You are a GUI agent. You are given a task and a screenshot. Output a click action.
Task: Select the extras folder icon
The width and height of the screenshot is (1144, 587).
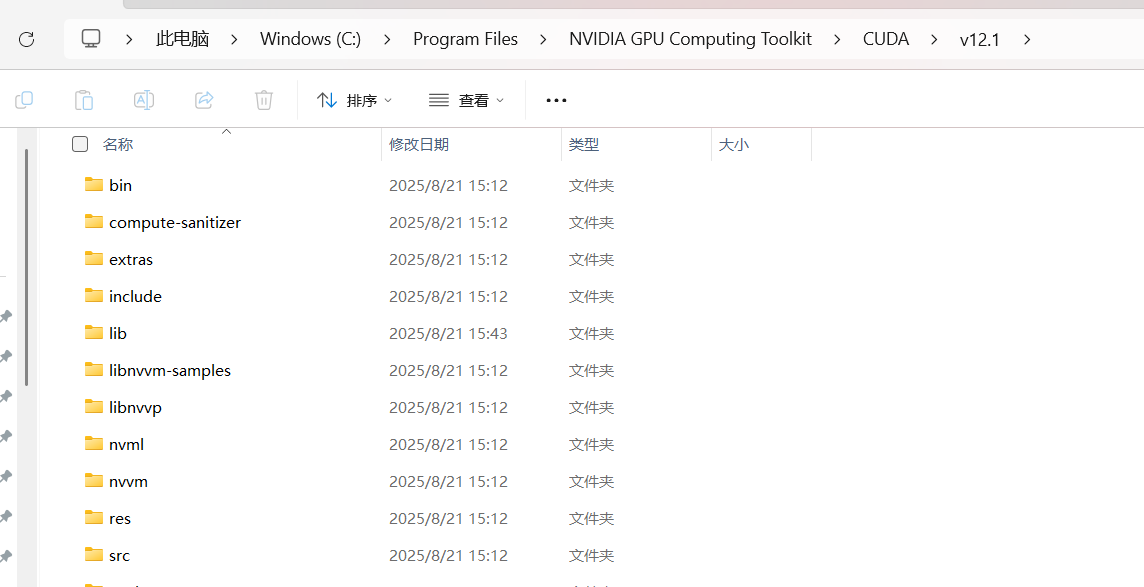[x=93, y=258]
